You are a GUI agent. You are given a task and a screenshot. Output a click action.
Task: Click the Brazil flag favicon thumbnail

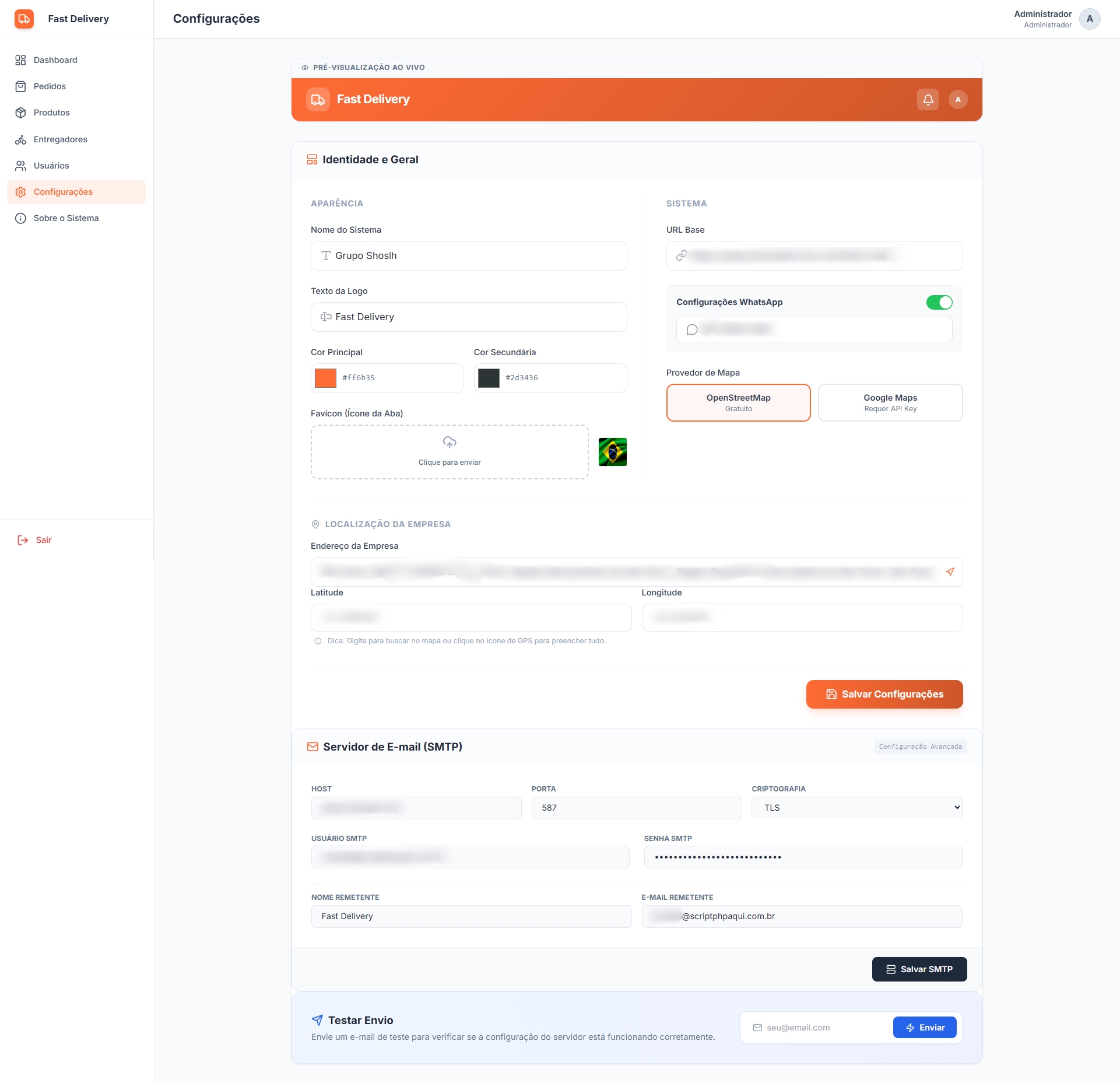tap(612, 451)
